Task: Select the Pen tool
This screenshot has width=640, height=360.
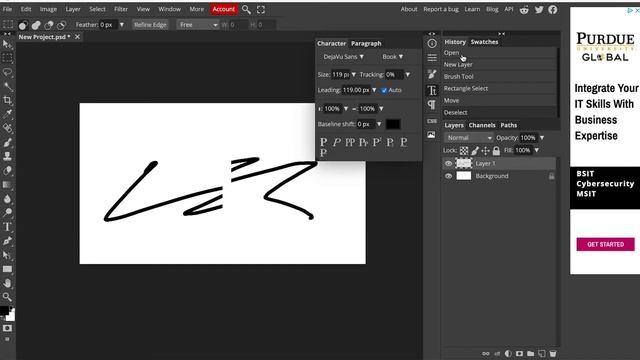Action: tap(7, 241)
